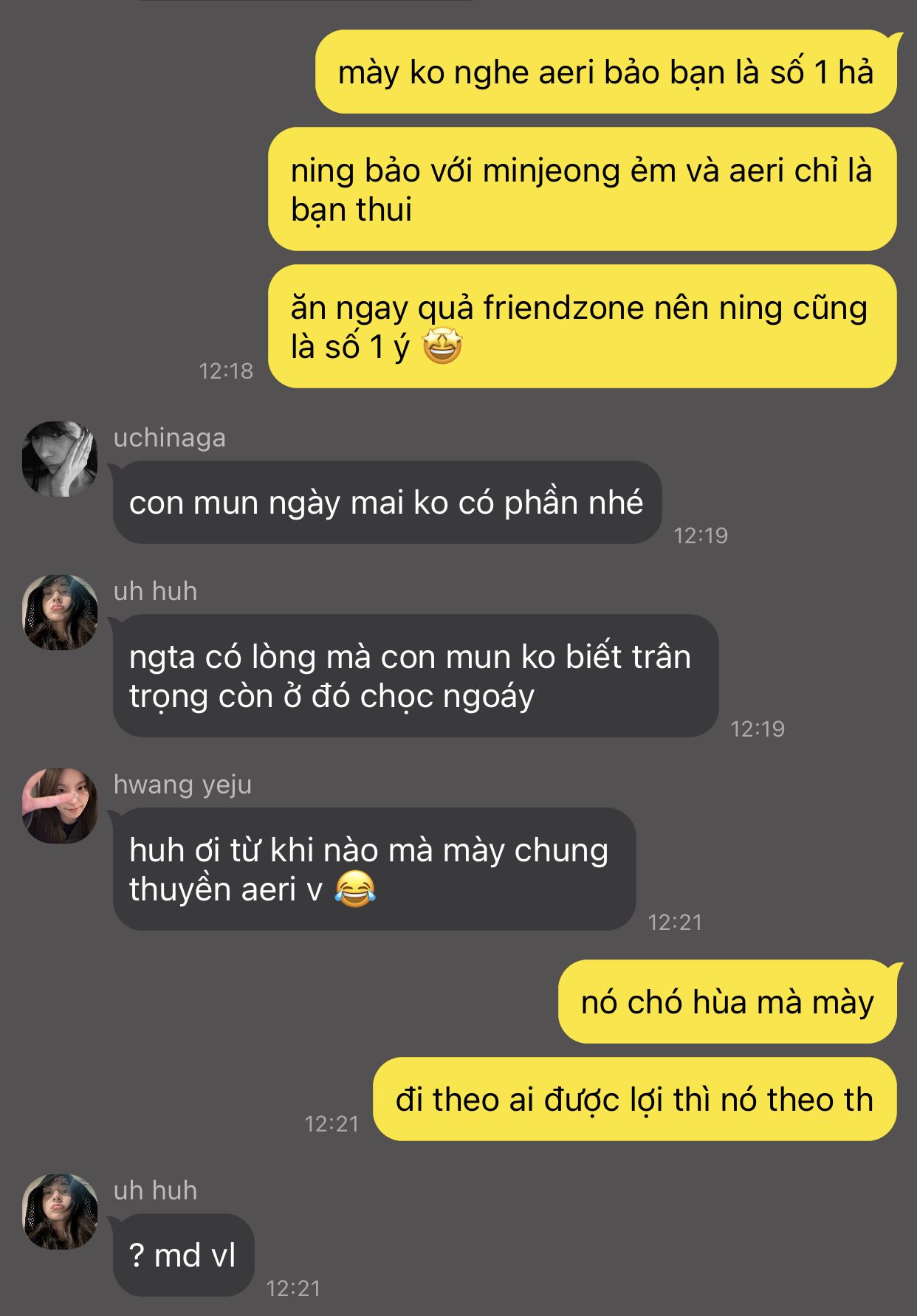Tap the first uh huh avatar
Image resolution: width=917 pixels, height=1316 pixels.
point(60,613)
